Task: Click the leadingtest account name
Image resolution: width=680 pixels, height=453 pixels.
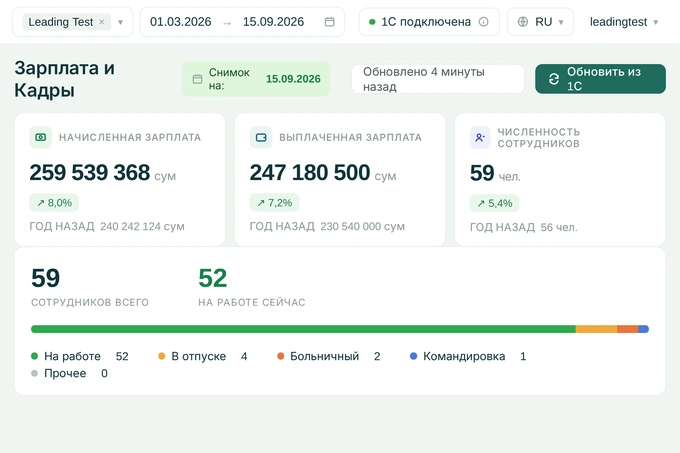Action: pyautogui.click(x=618, y=22)
